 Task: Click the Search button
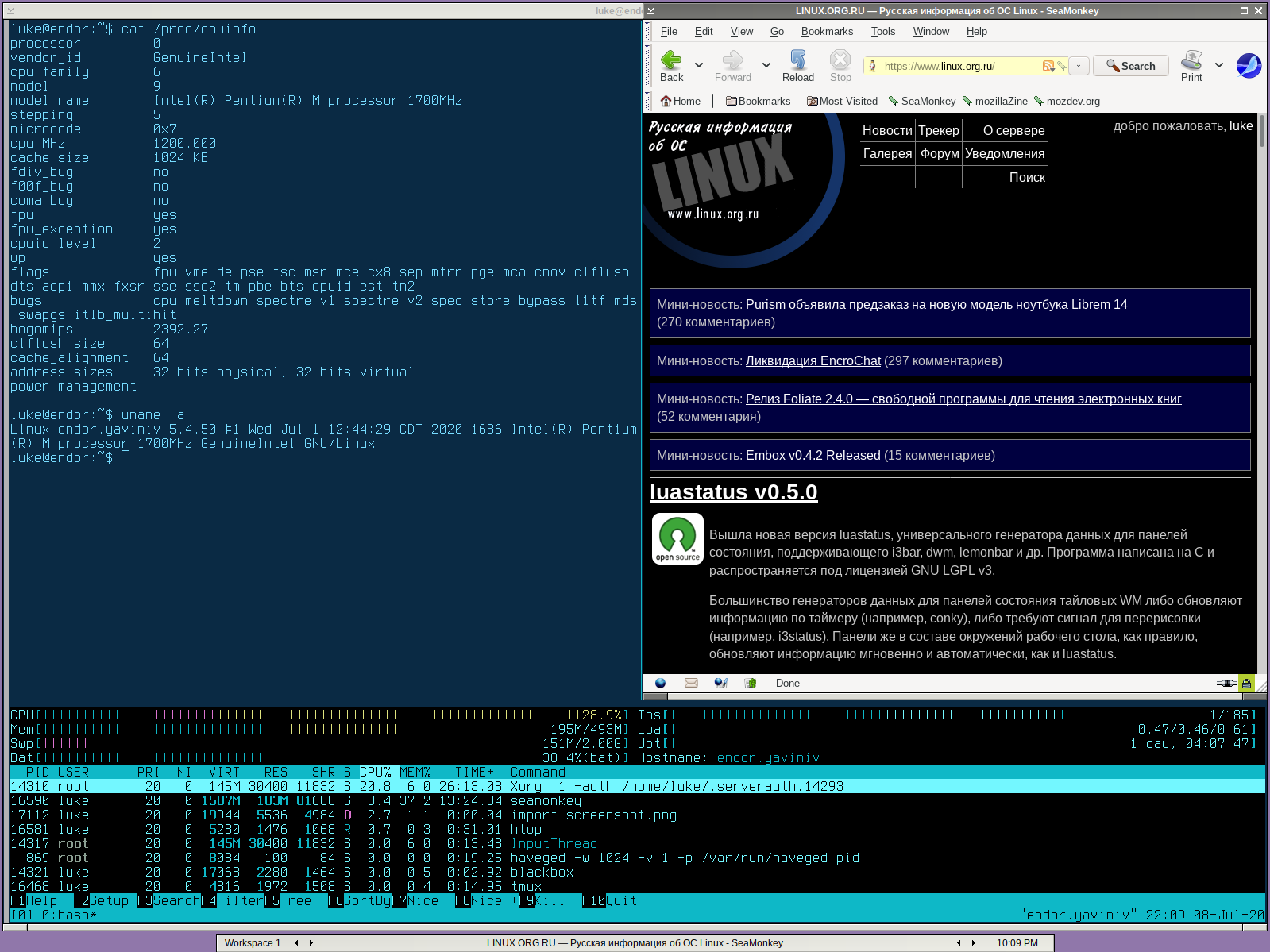click(1131, 66)
